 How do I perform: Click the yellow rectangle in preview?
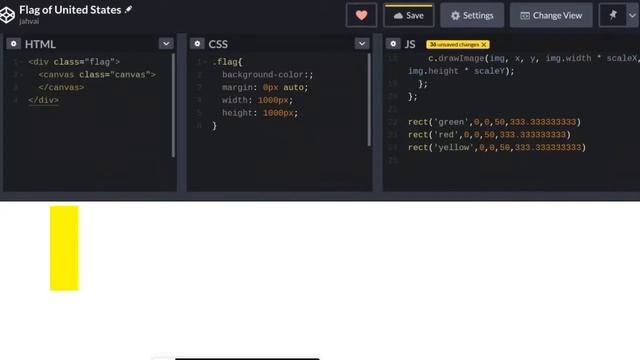click(64, 248)
